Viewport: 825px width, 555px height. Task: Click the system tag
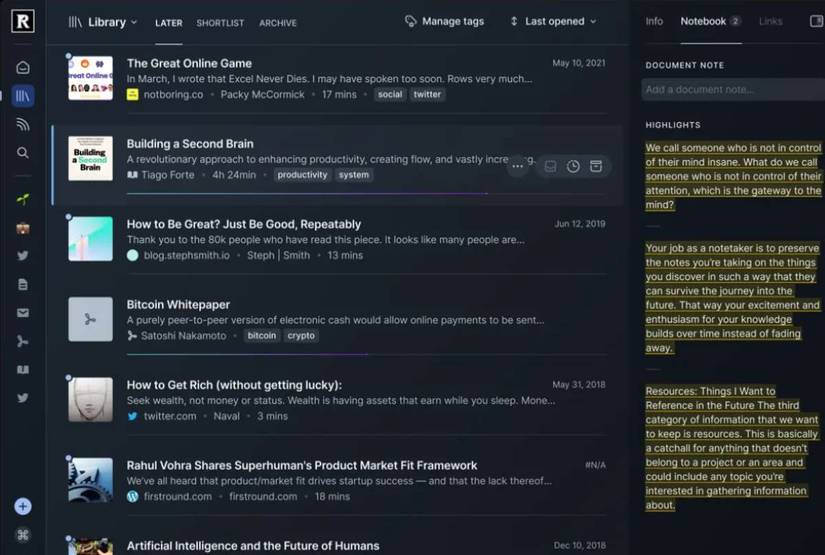coord(354,175)
